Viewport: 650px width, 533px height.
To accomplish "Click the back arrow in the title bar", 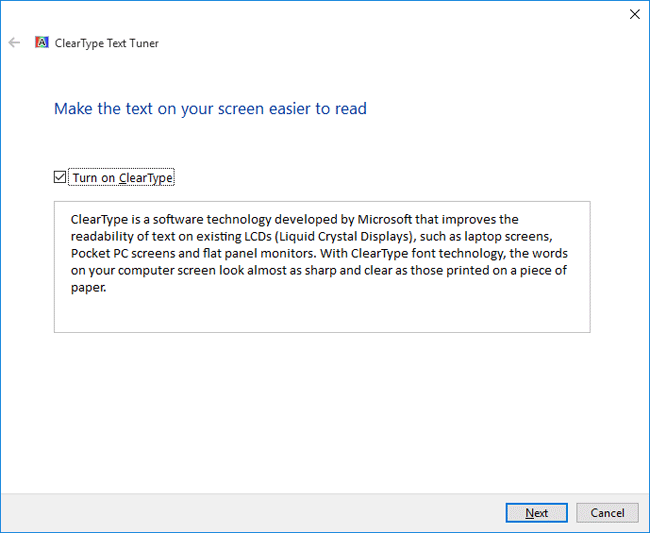I will [x=14, y=43].
